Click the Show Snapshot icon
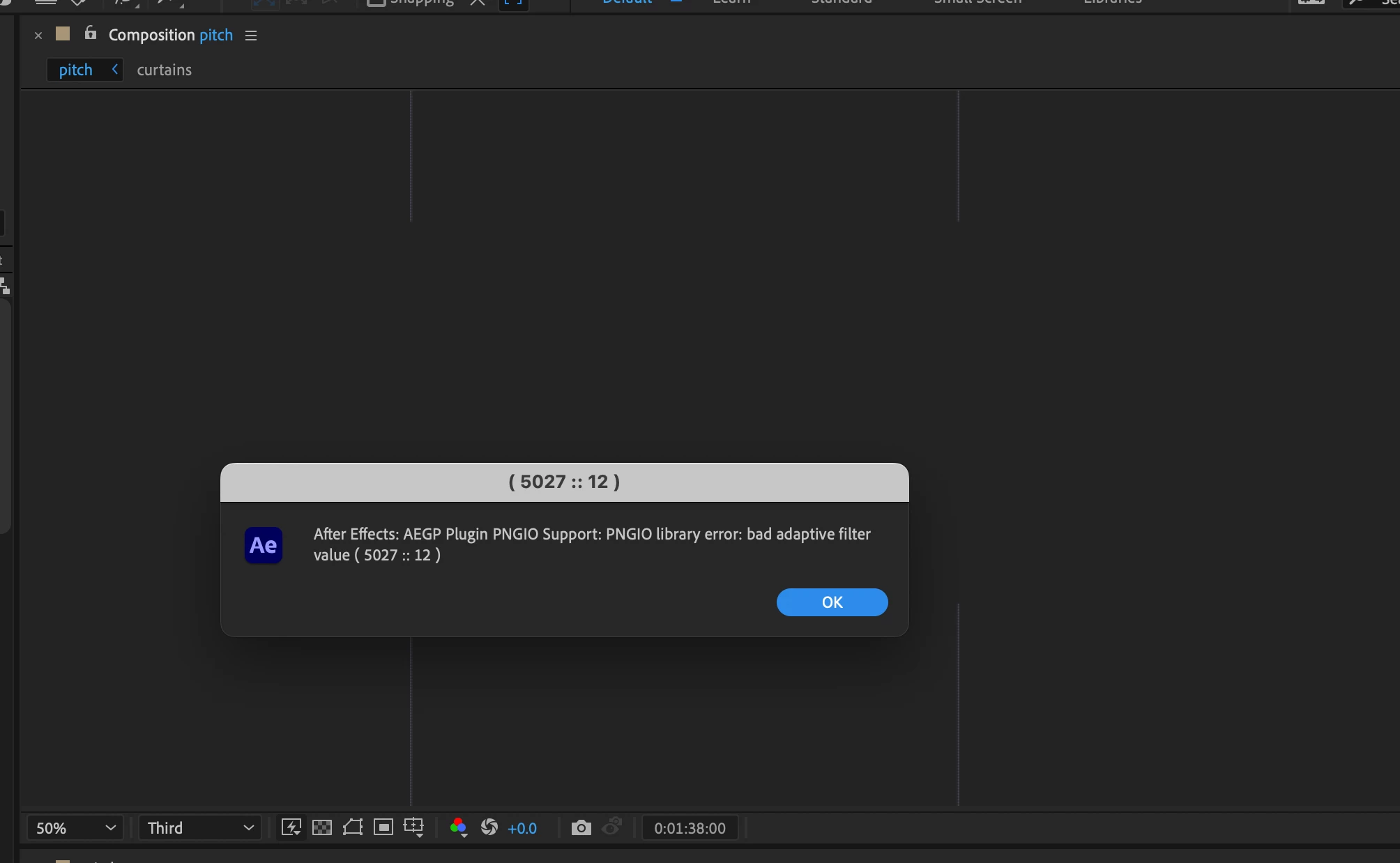Image resolution: width=1400 pixels, height=863 pixels. [x=611, y=827]
